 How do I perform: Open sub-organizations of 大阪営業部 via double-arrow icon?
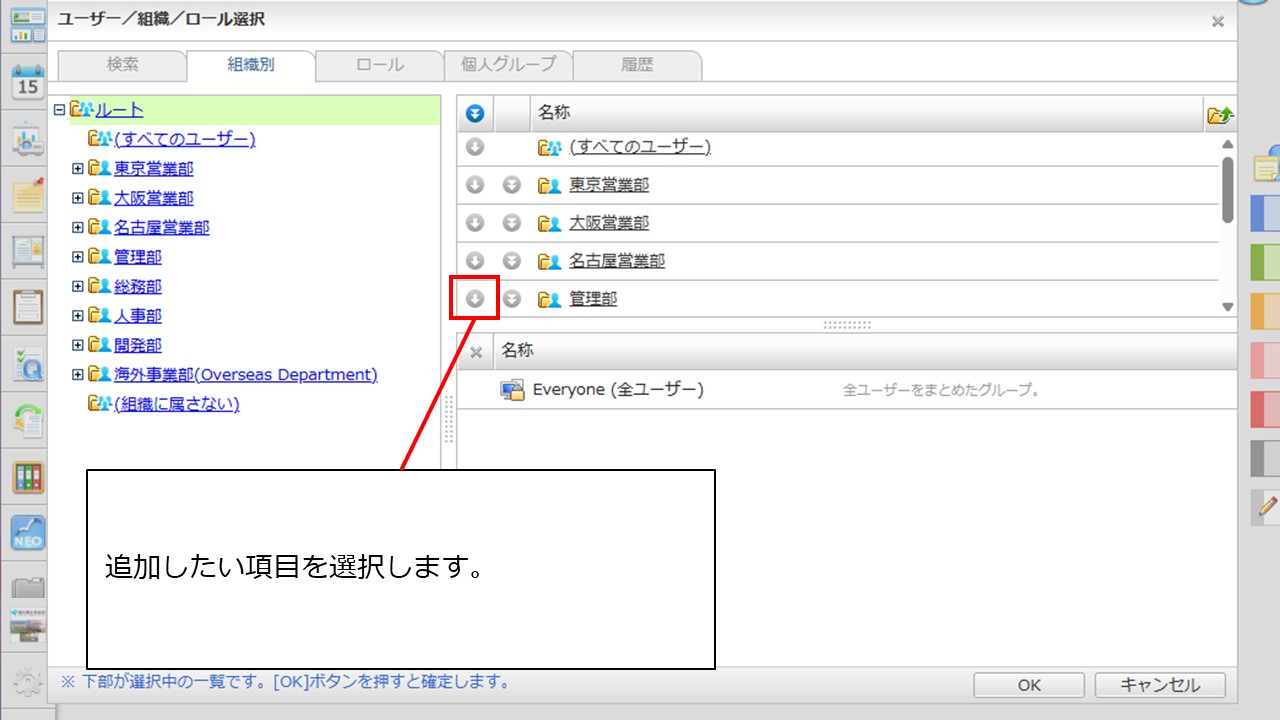click(512, 223)
